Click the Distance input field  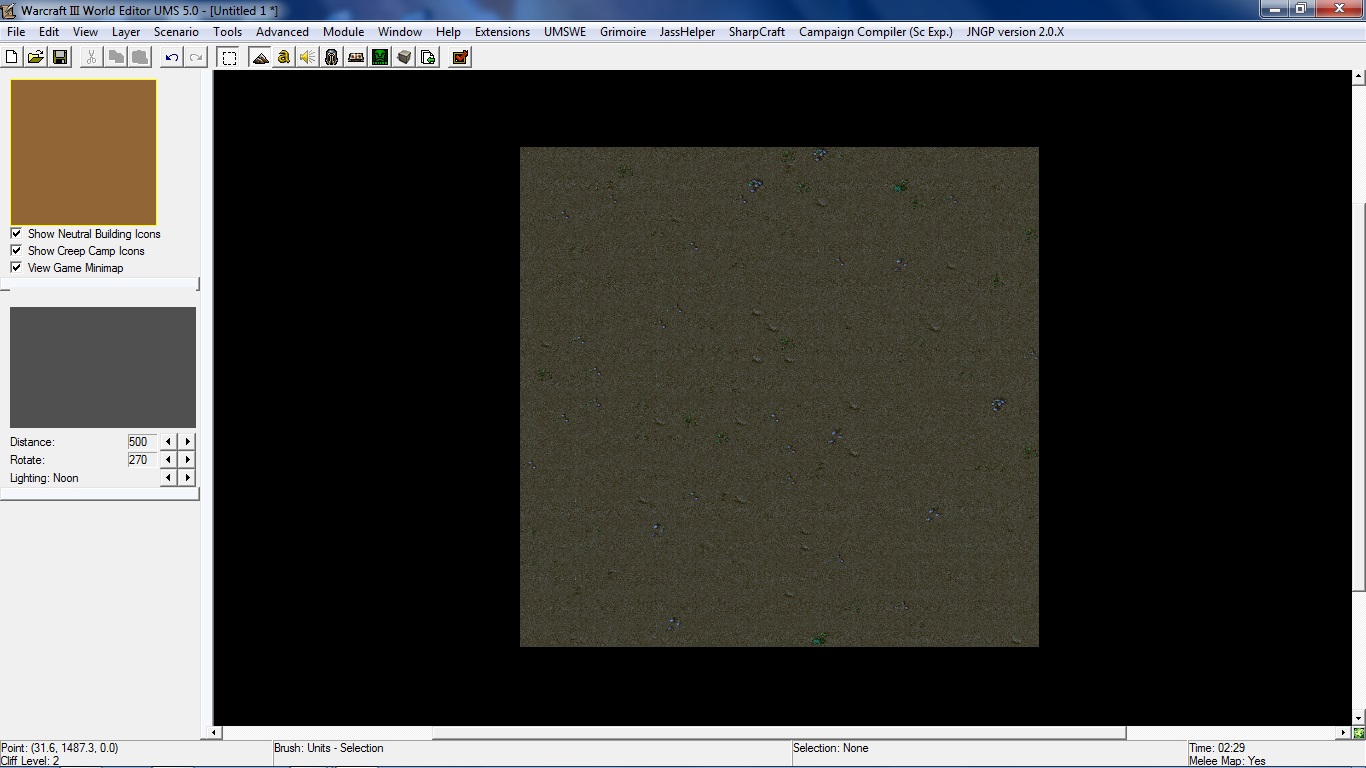[142, 442]
